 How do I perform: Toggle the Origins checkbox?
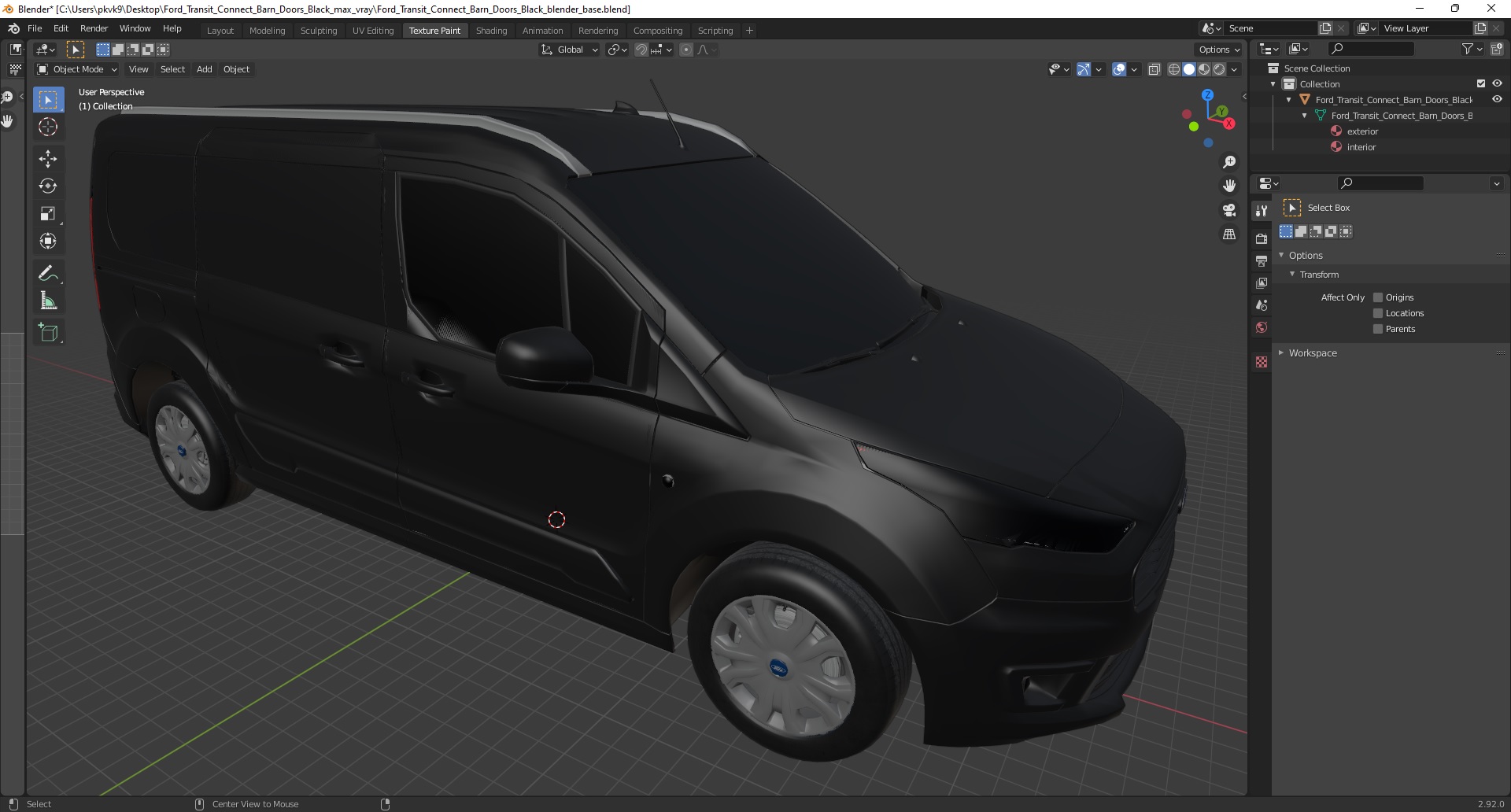1378,297
